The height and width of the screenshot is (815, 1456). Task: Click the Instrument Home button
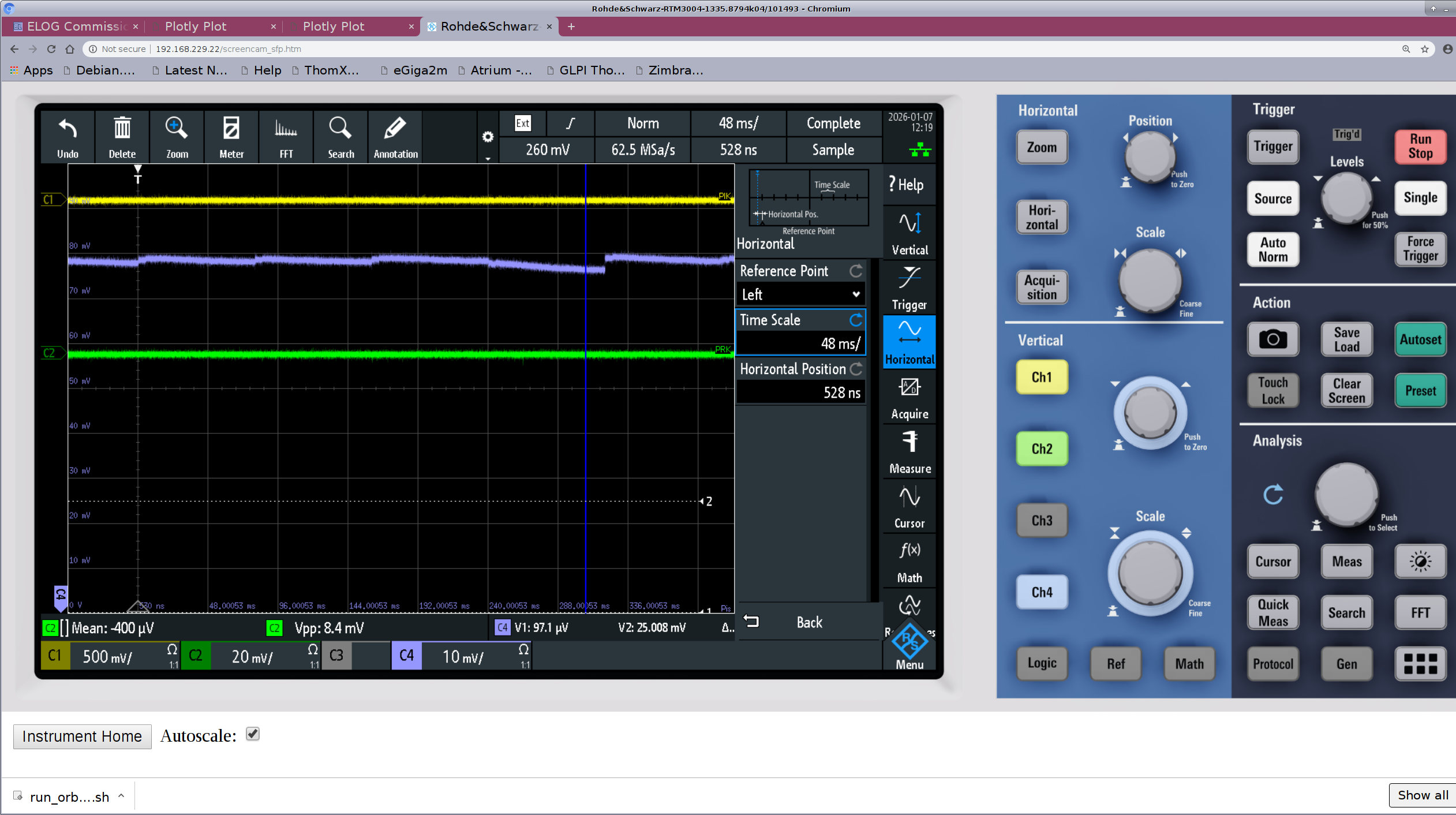tap(82, 737)
